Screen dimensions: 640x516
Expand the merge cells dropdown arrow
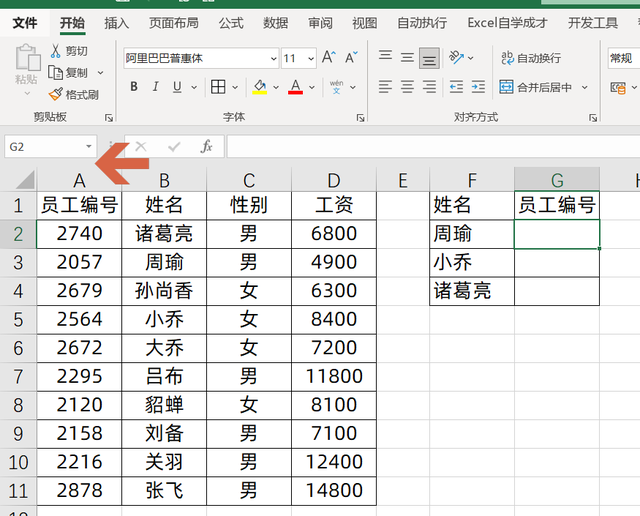584,87
